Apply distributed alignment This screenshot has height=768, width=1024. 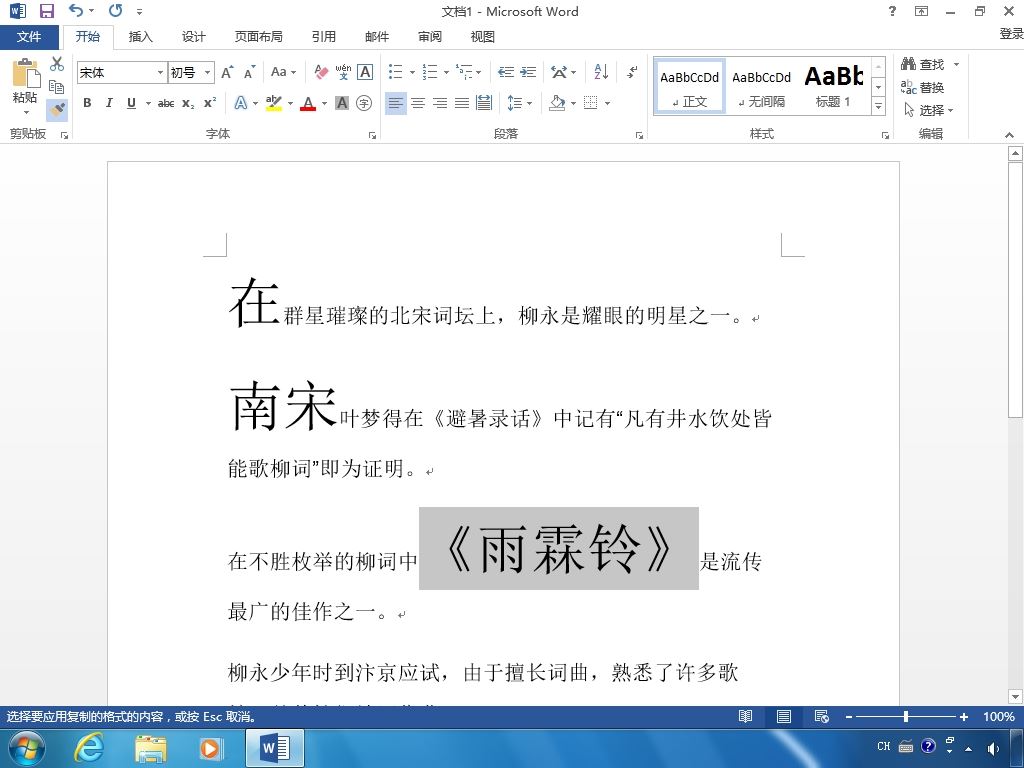point(484,103)
